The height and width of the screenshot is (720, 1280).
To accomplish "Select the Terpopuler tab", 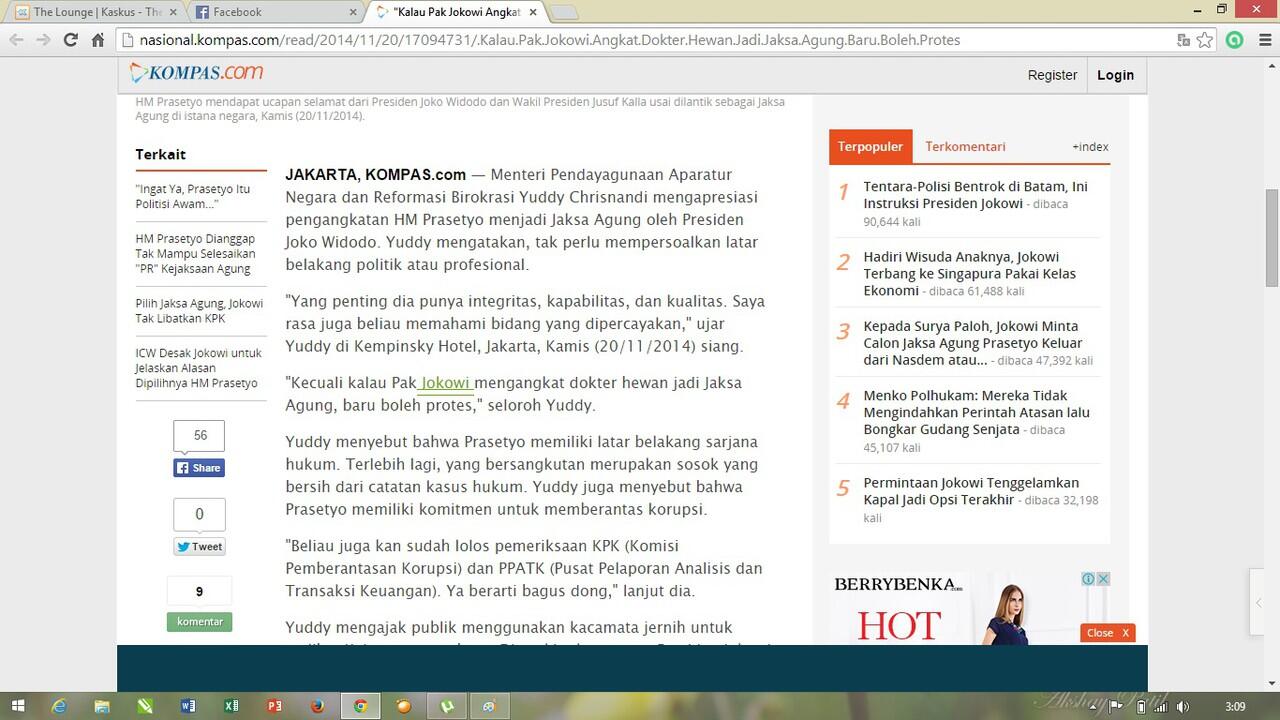I will 870,146.
